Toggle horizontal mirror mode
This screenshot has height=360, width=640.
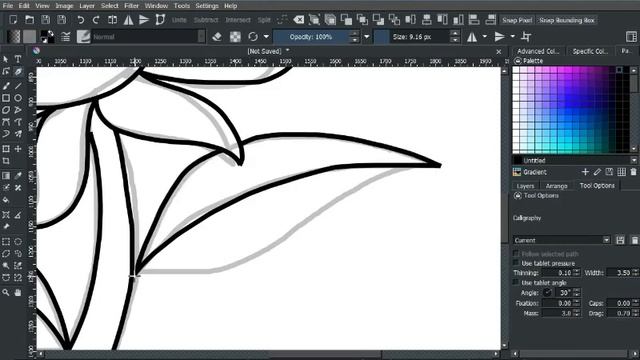tap(472, 37)
